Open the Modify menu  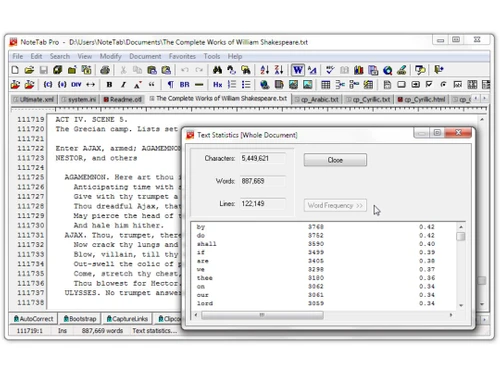[x=111, y=56]
